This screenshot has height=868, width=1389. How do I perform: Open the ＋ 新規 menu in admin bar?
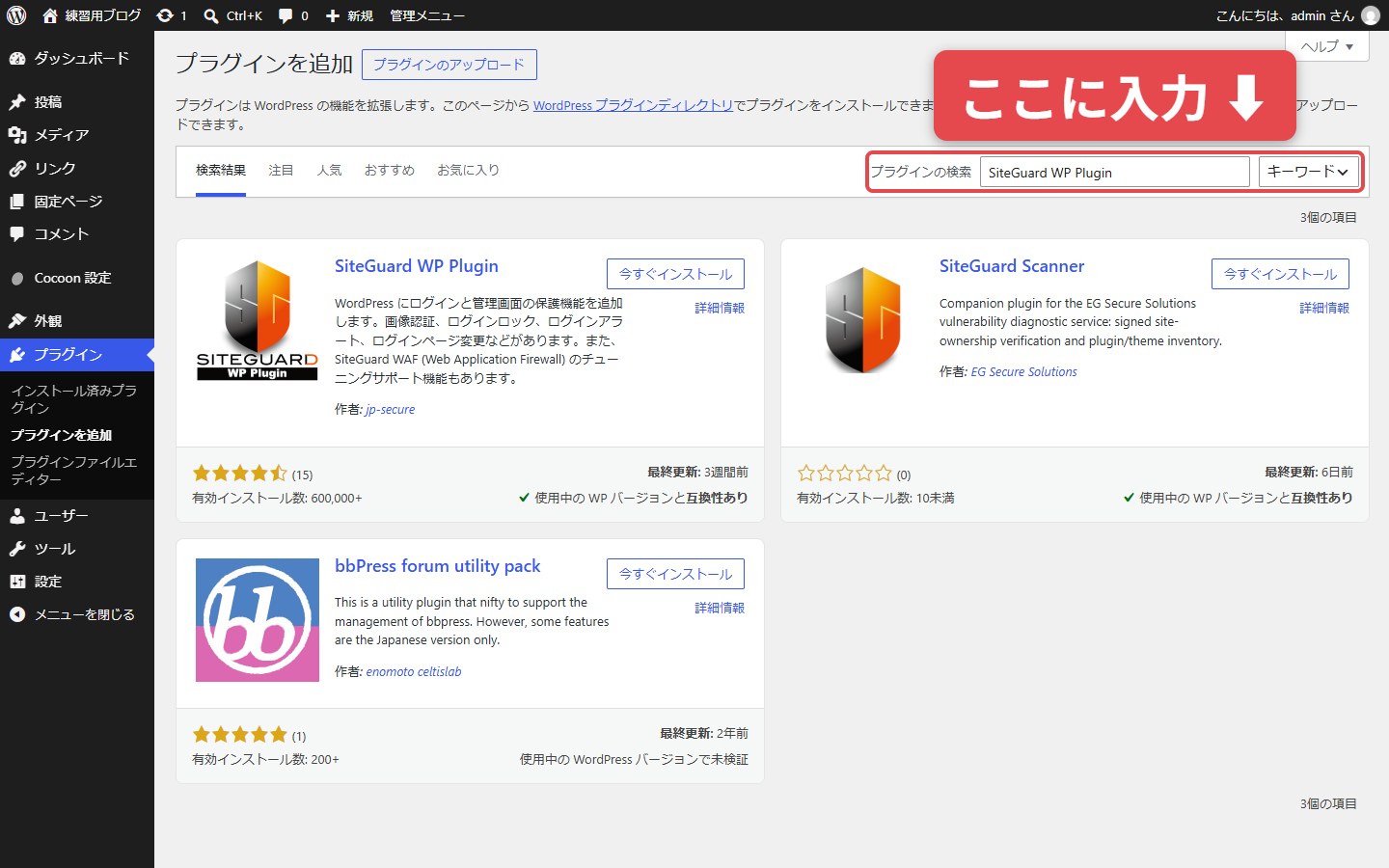pos(349,15)
